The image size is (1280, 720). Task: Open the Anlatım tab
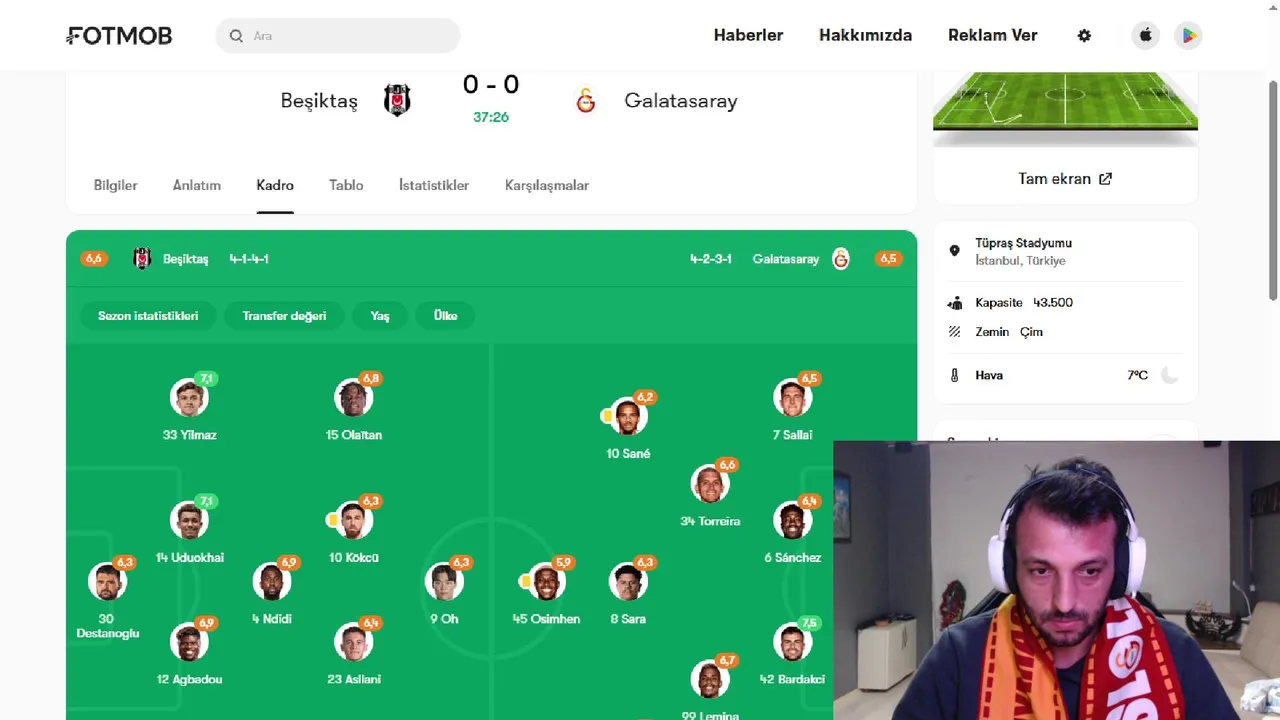[x=197, y=185]
